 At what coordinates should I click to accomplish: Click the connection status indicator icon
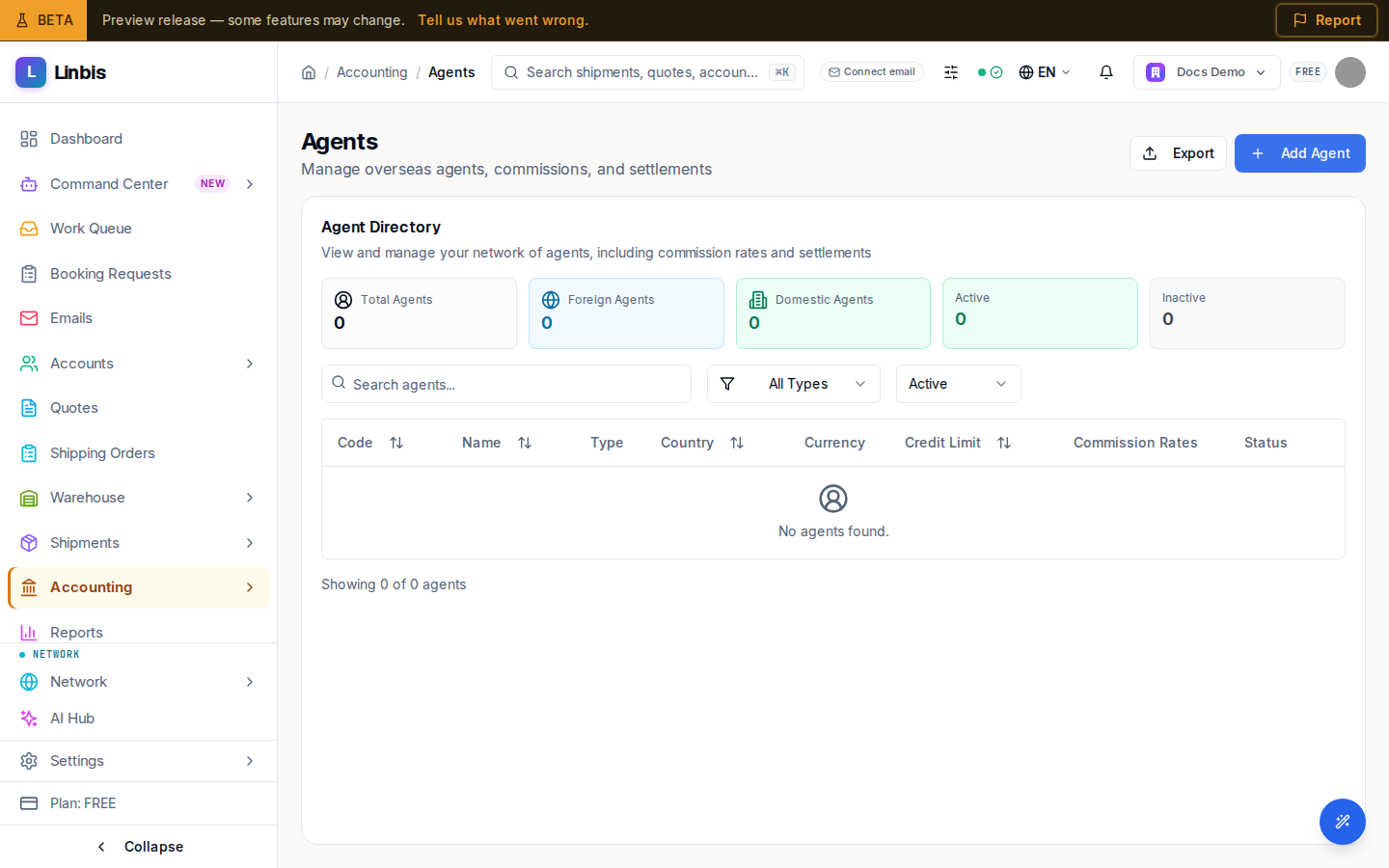(990, 72)
